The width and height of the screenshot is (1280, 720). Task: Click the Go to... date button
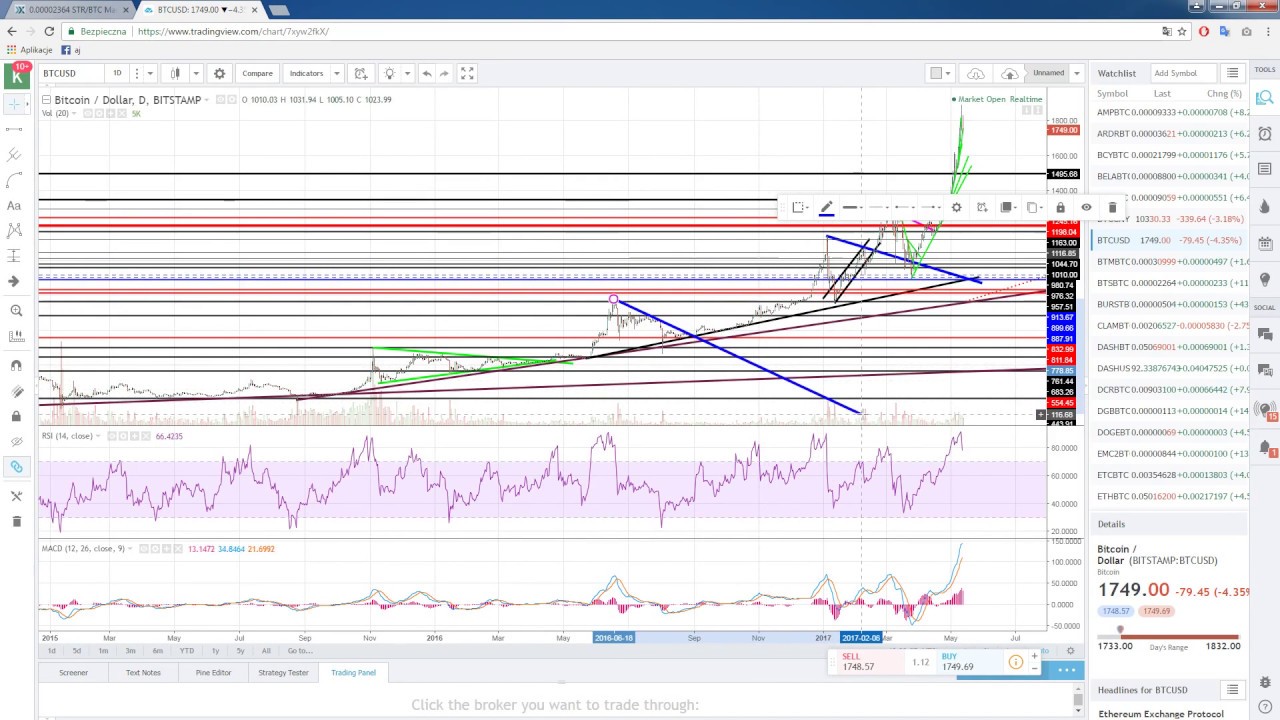[x=300, y=651]
